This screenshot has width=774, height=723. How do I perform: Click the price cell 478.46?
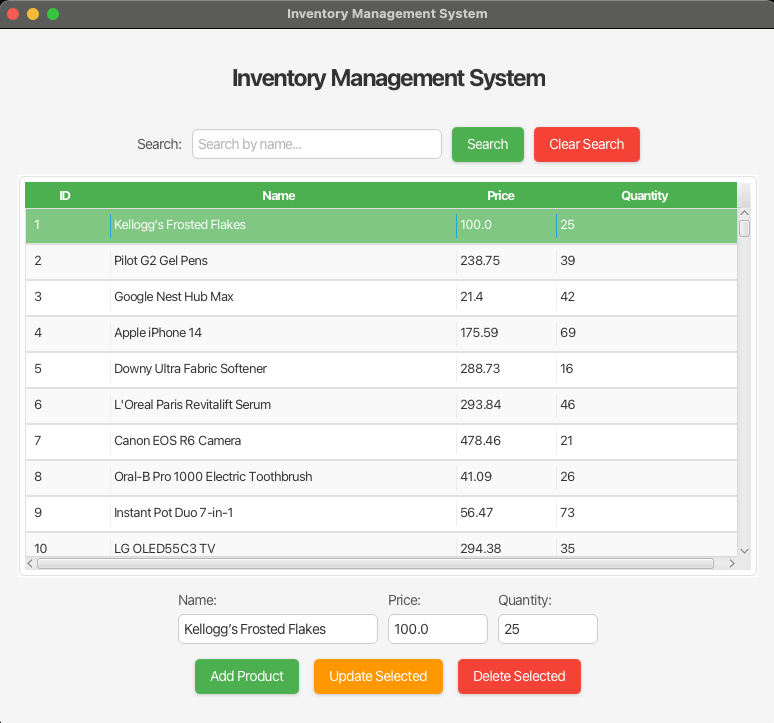(506, 442)
